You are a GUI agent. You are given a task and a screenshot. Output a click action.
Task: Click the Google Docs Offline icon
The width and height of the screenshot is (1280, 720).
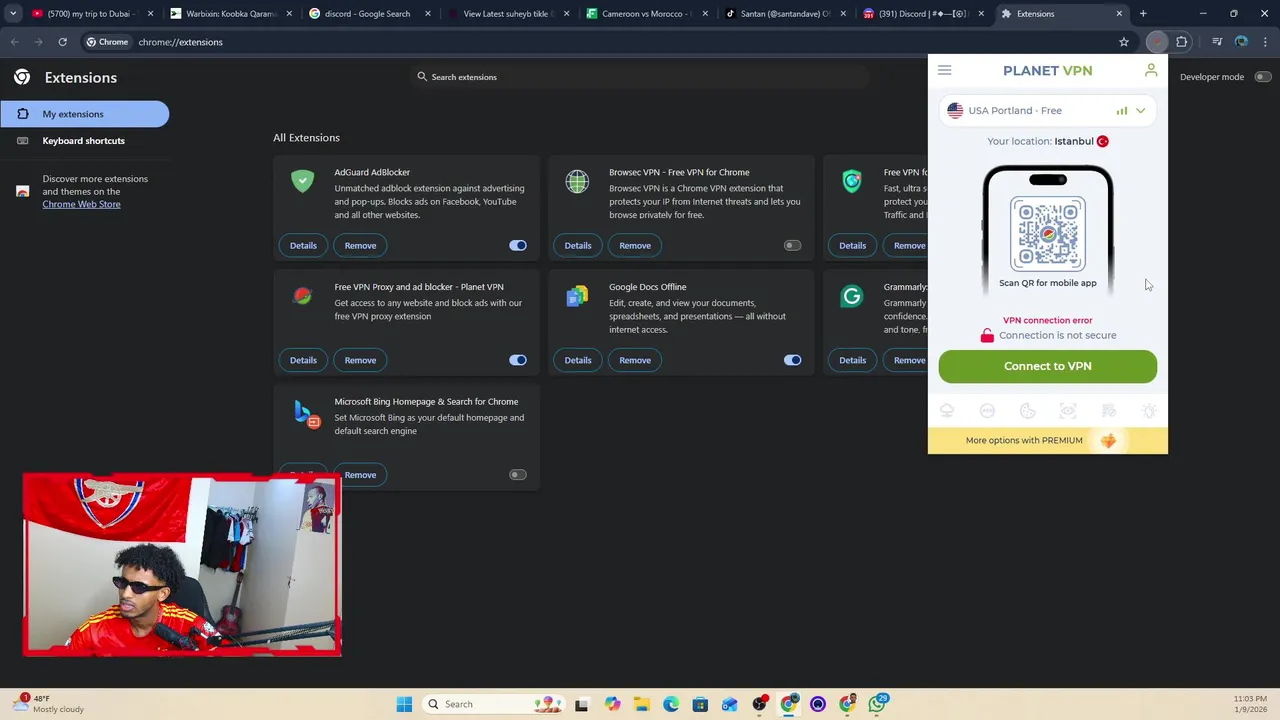coord(577,296)
